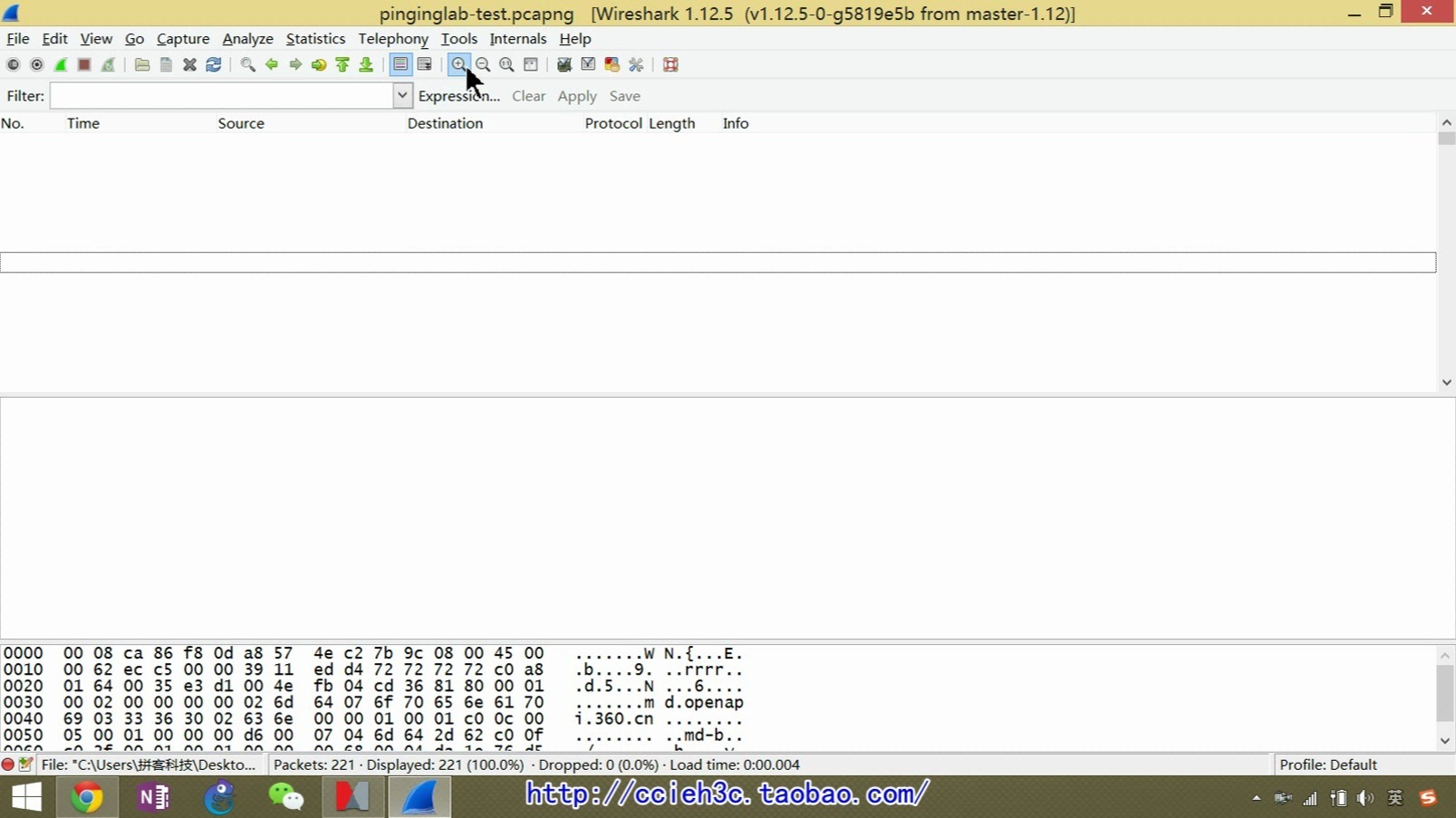Find a packet (magnifier icon)

click(247, 64)
